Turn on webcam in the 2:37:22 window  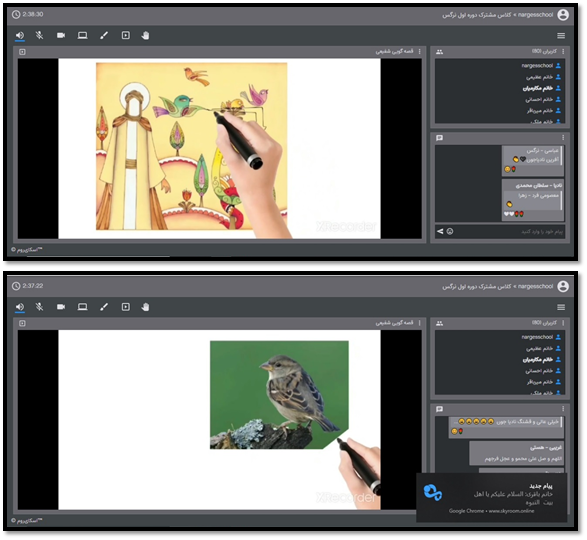click(x=61, y=307)
